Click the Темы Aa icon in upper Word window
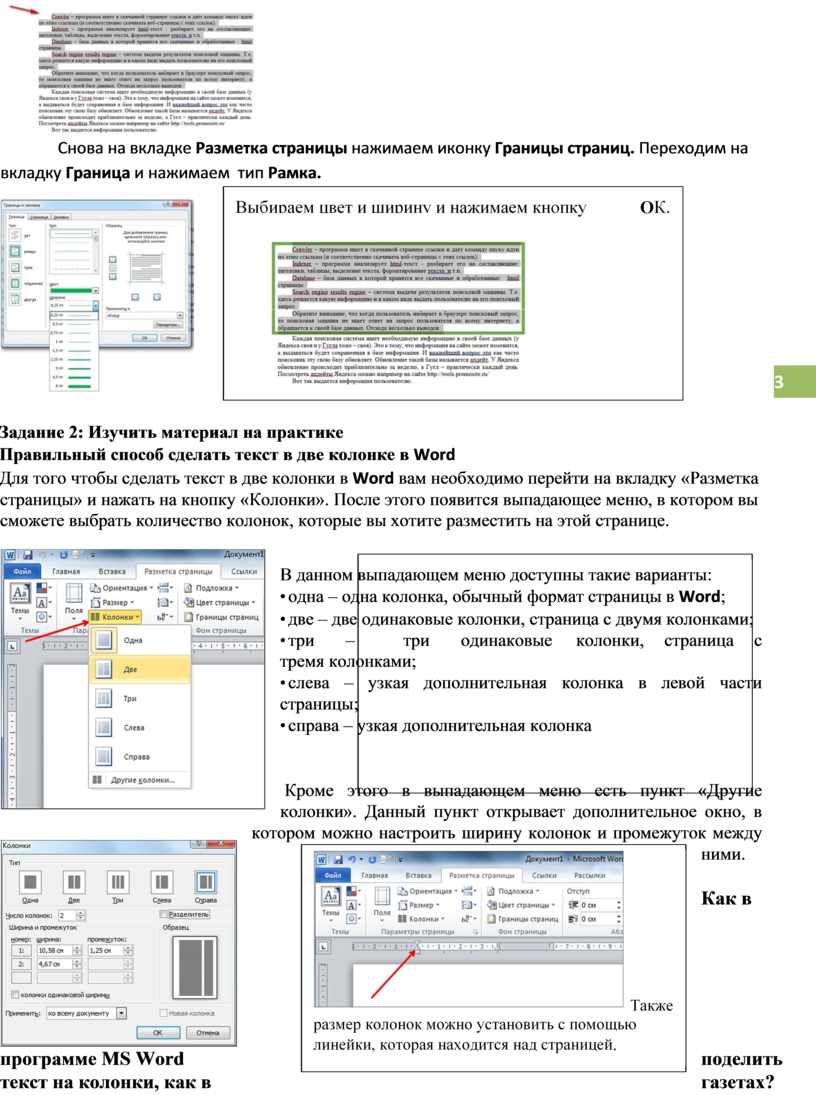816x1095 pixels. click(20, 594)
